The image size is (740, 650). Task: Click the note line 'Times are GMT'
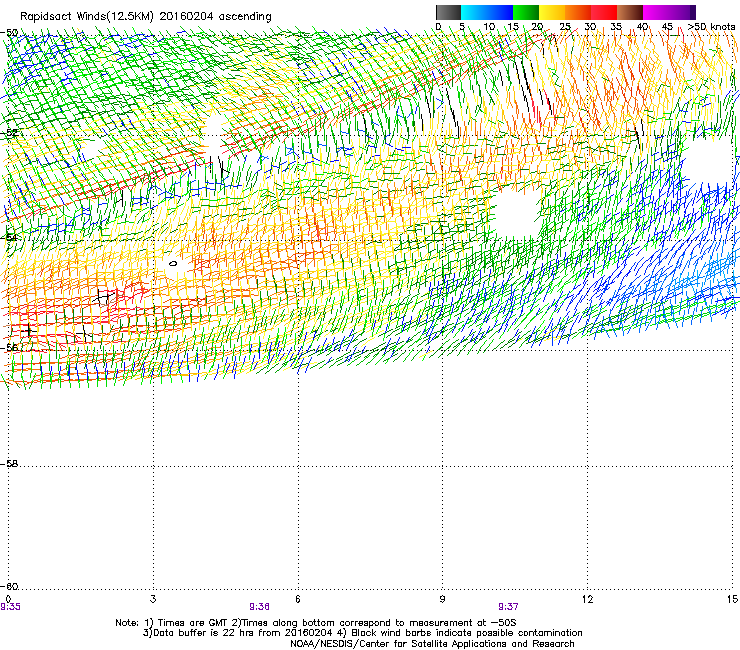click(193, 623)
